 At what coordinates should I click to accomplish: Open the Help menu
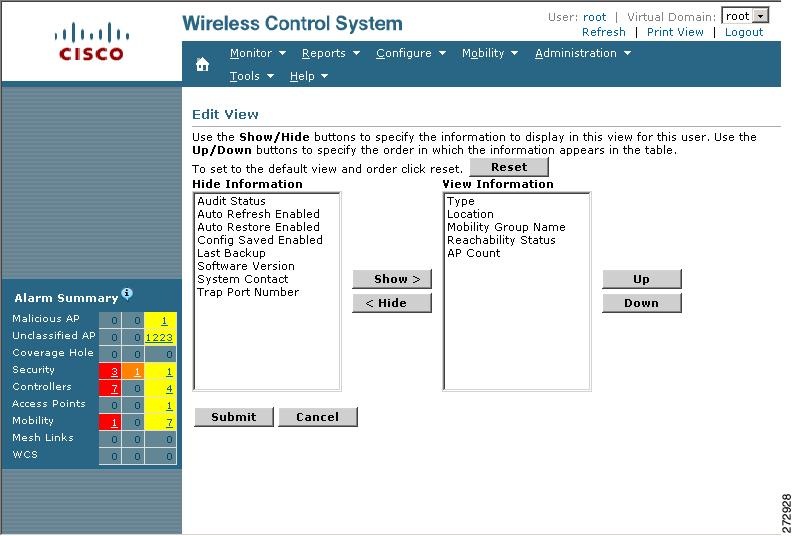[x=308, y=76]
